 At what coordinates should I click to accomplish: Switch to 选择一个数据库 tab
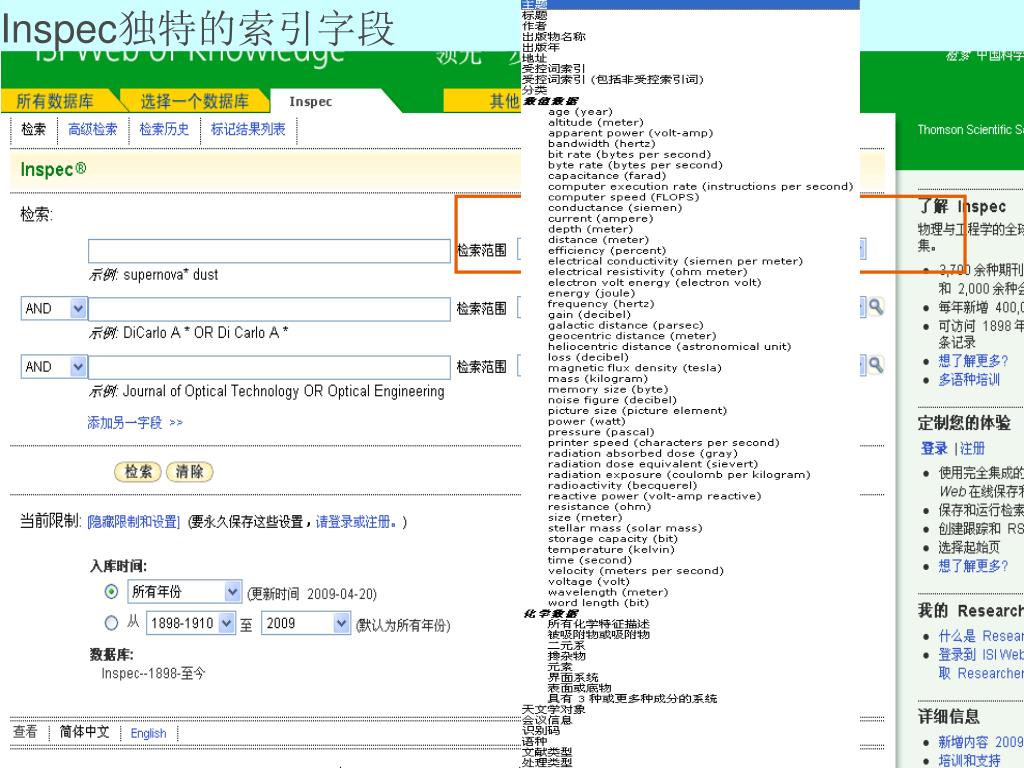click(x=194, y=101)
